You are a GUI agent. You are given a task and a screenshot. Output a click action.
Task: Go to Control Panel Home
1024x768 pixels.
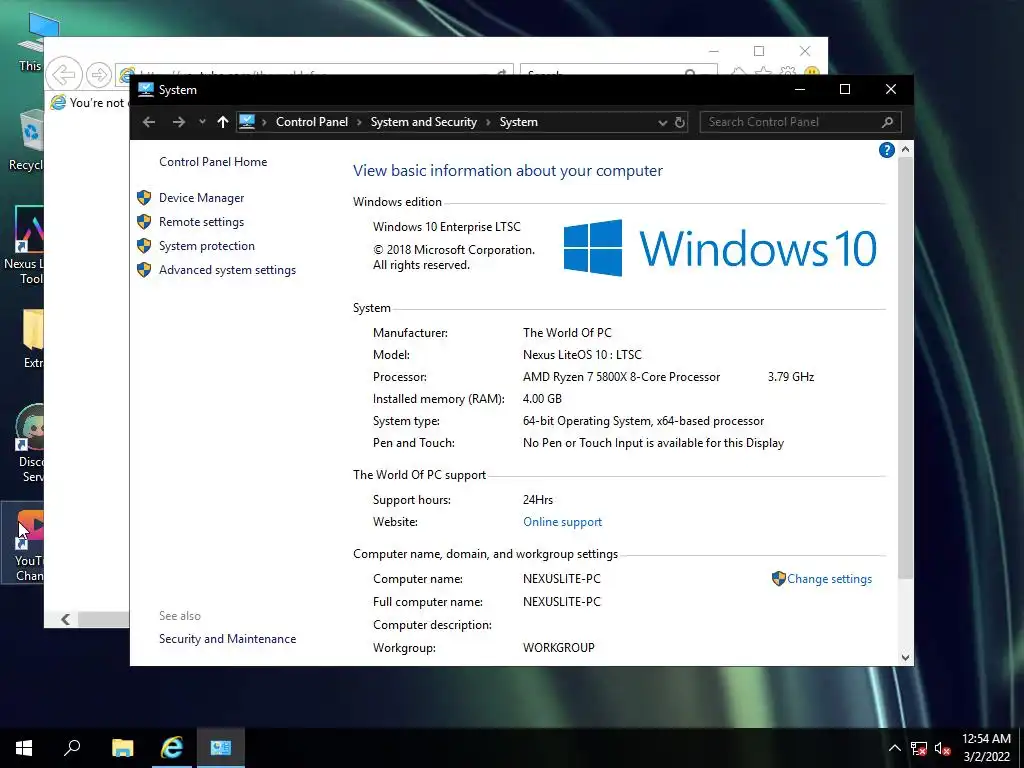(x=213, y=162)
